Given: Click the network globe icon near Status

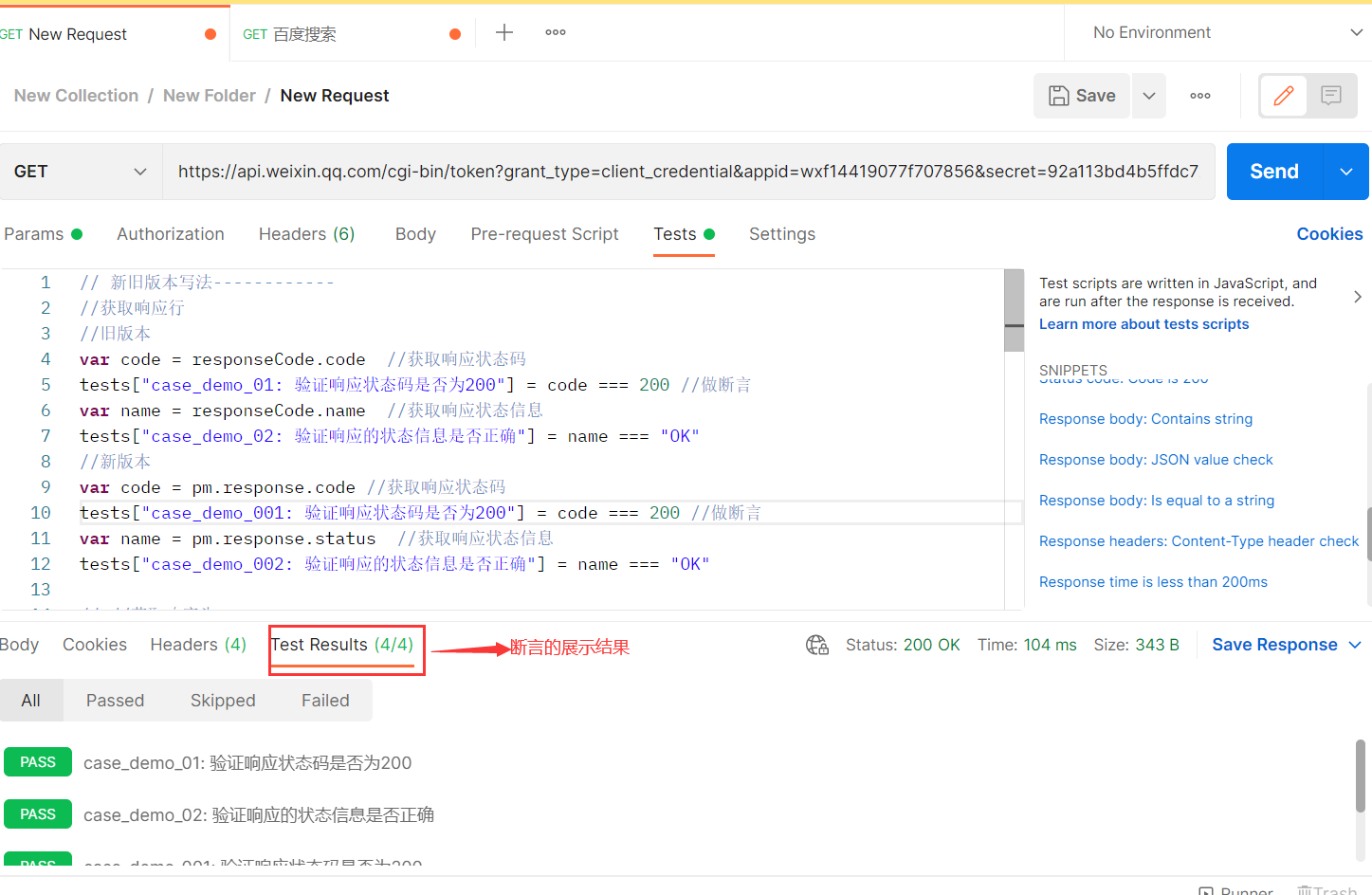Looking at the screenshot, I should pyautogui.click(x=817, y=645).
